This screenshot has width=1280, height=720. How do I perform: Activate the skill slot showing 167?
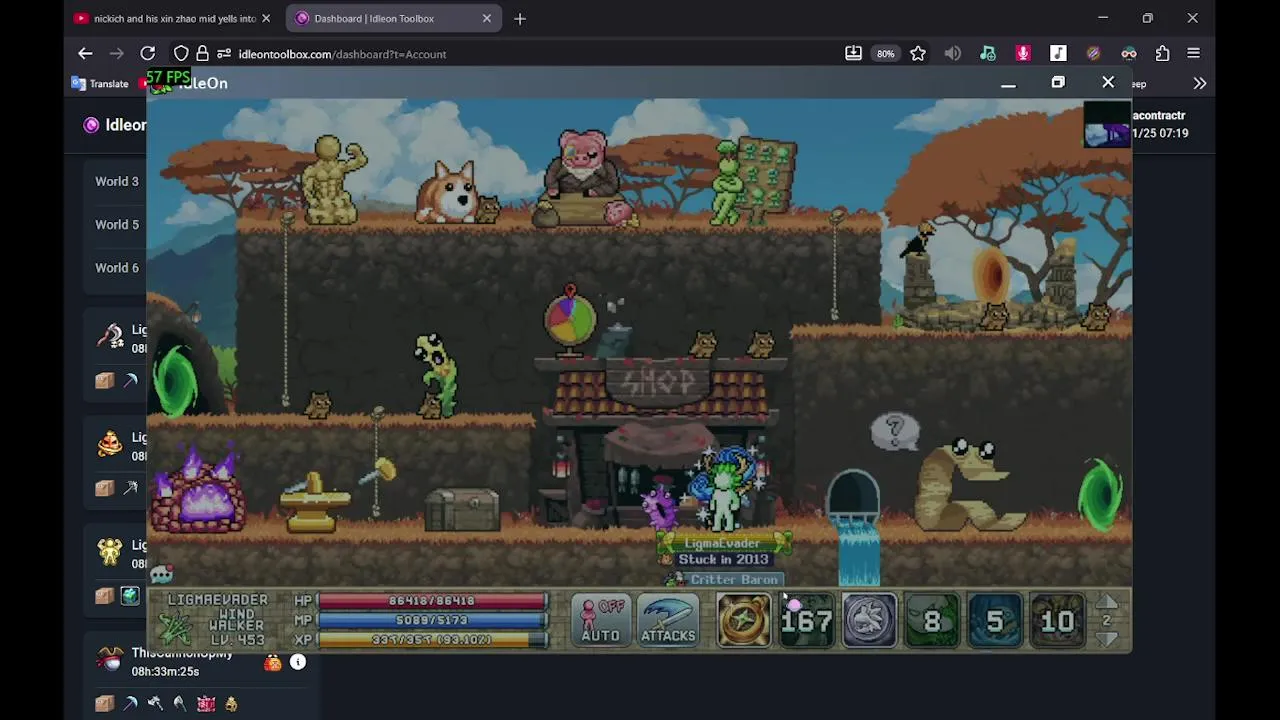pos(807,620)
